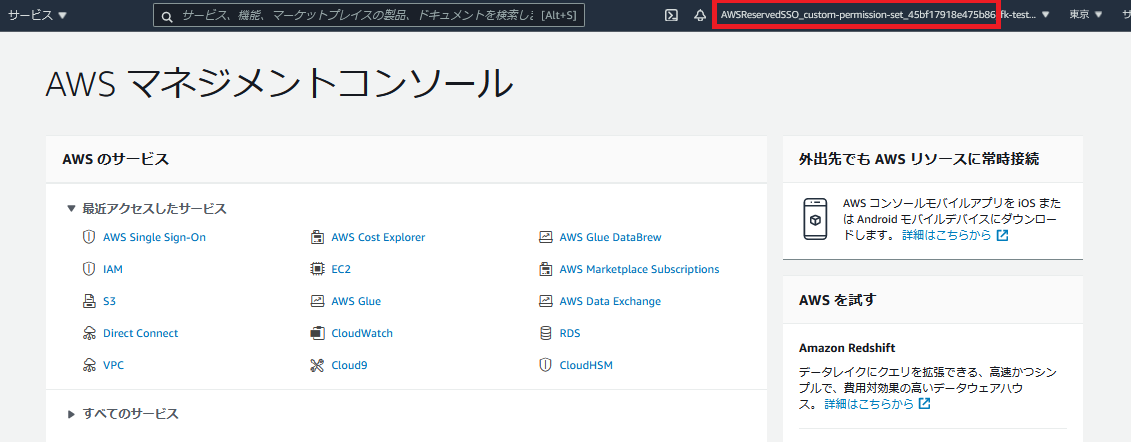The height and width of the screenshot is (442, 1131).
Task: Open the EC2 service link
Action: point(340,269)
